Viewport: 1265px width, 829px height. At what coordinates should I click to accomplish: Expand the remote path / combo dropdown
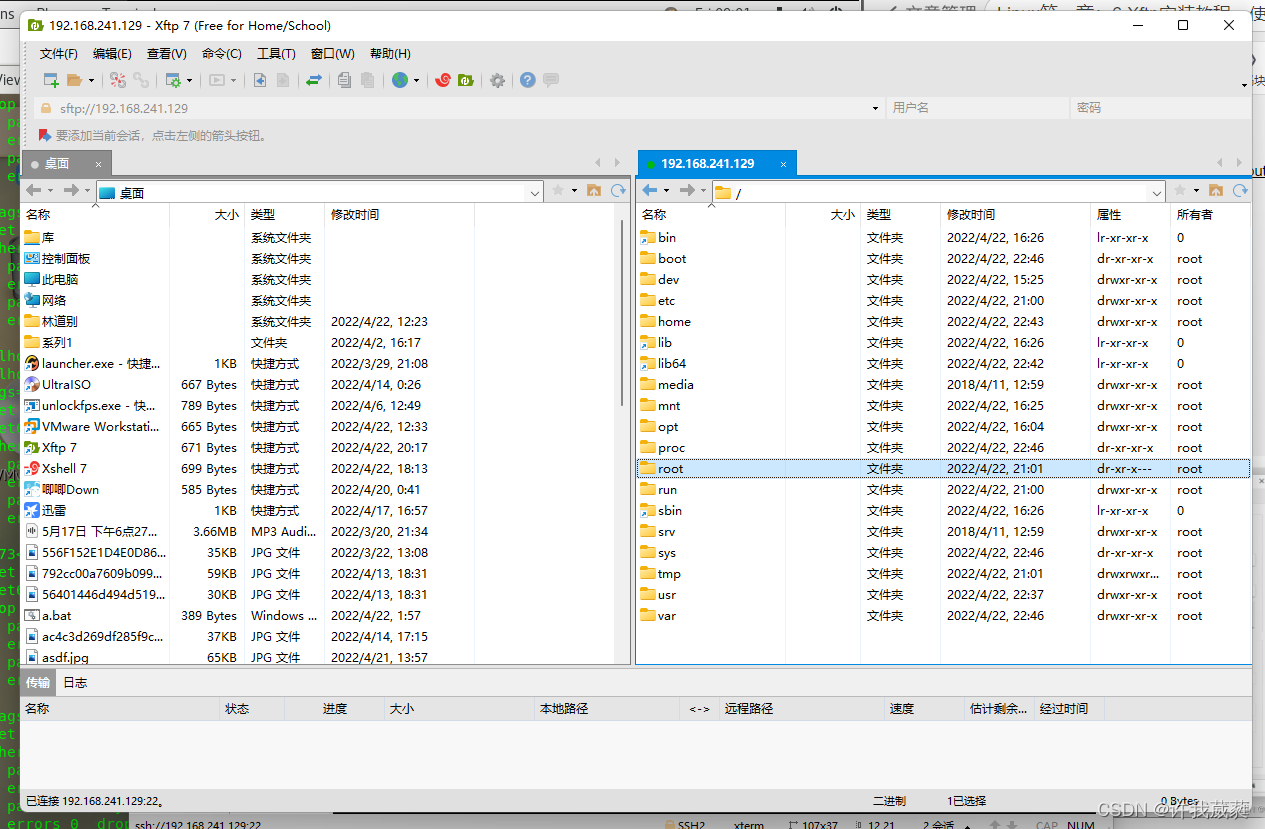click(1157, 193)
